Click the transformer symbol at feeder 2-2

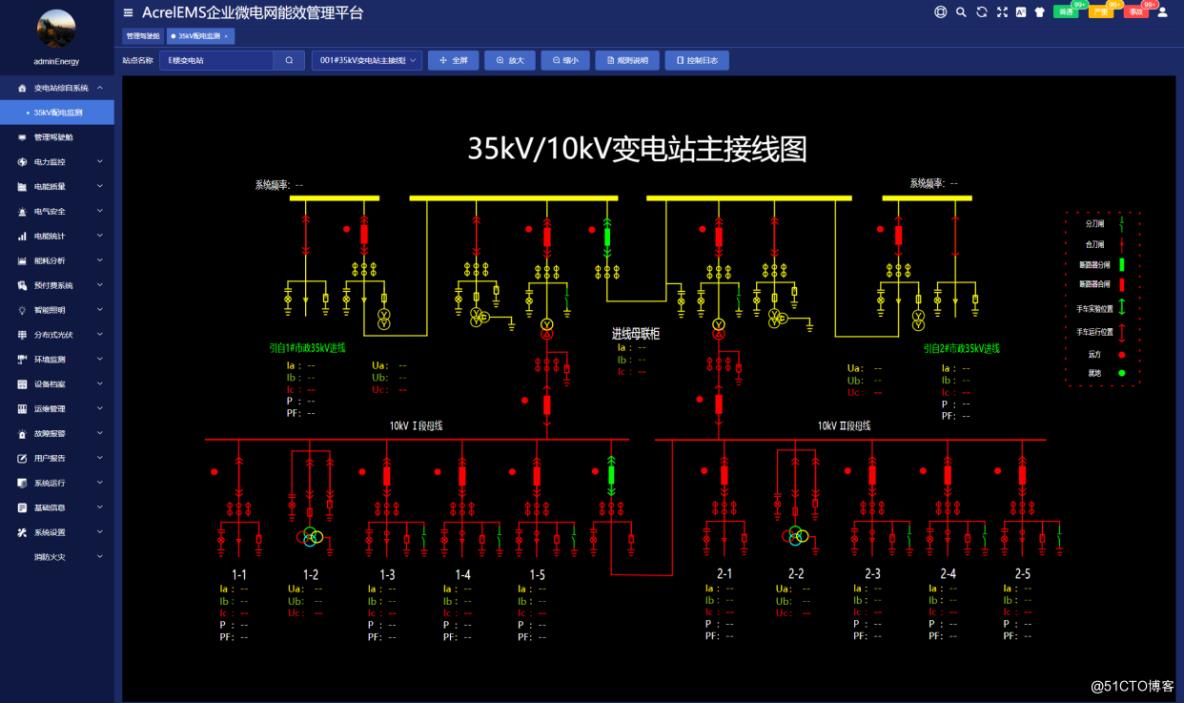pyautogui.click(x=795, y=536)
